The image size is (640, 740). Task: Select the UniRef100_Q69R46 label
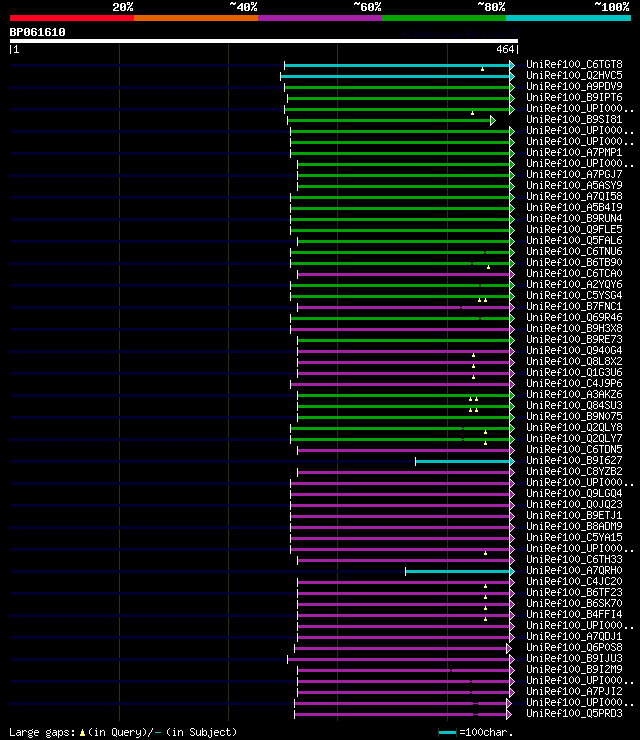coord(574,318)
